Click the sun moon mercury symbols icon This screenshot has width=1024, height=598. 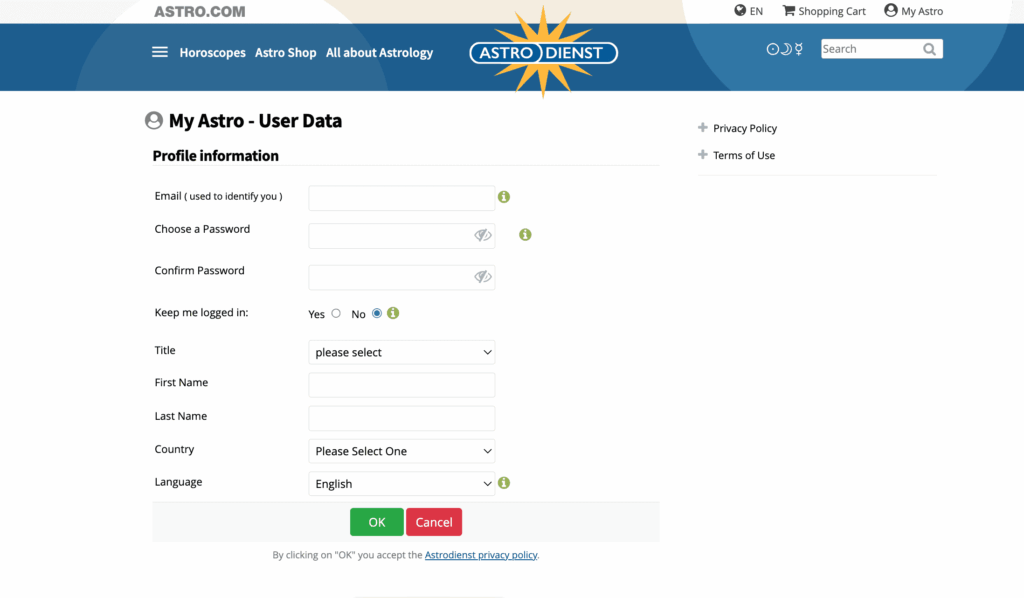click(784, 49)
